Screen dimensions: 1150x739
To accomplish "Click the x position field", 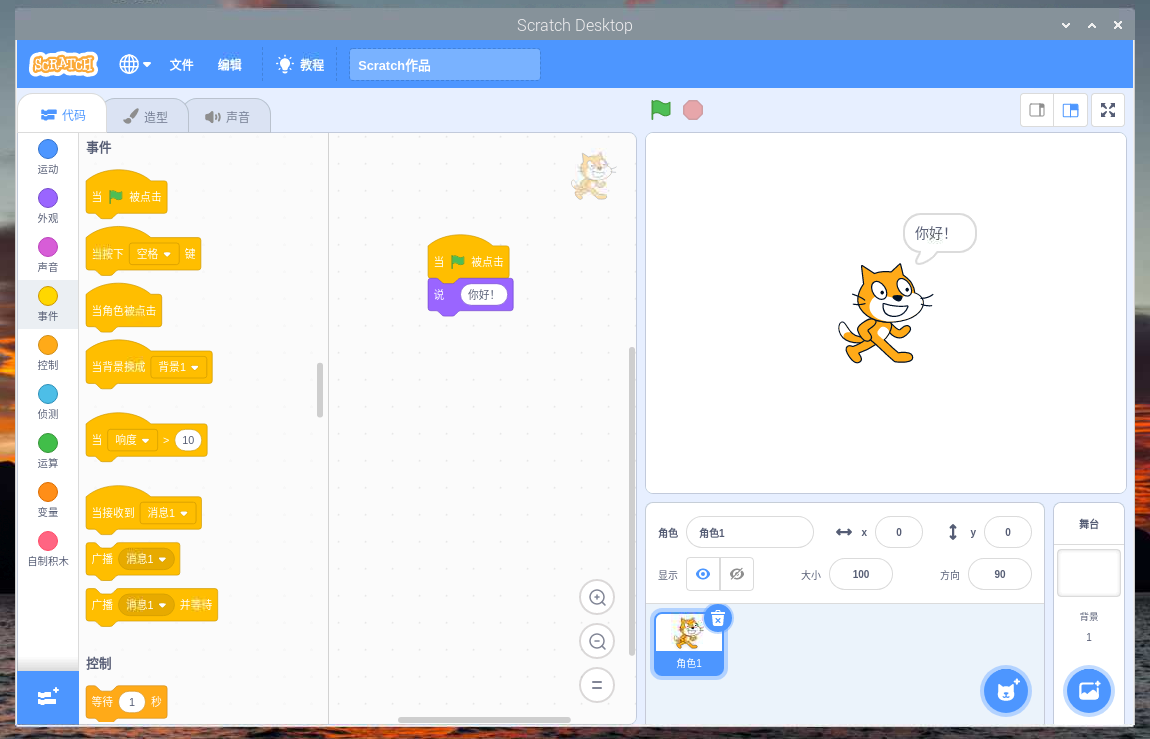I will click(x=898, y=532).
